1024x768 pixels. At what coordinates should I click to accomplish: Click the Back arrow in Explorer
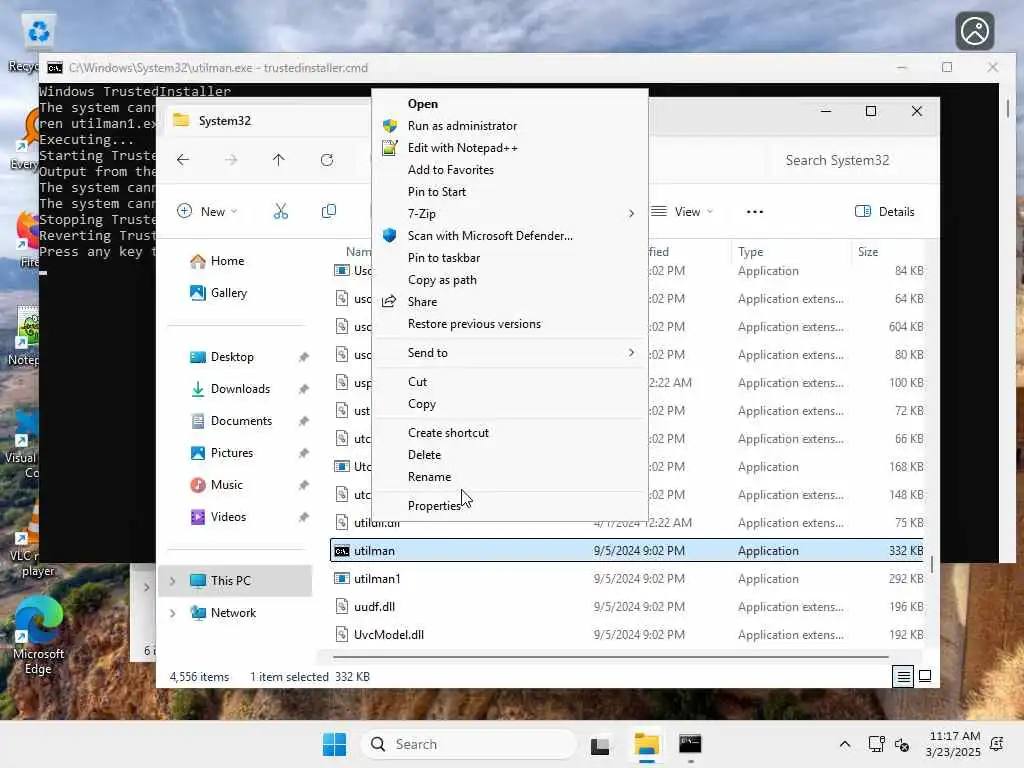[183, 160]
